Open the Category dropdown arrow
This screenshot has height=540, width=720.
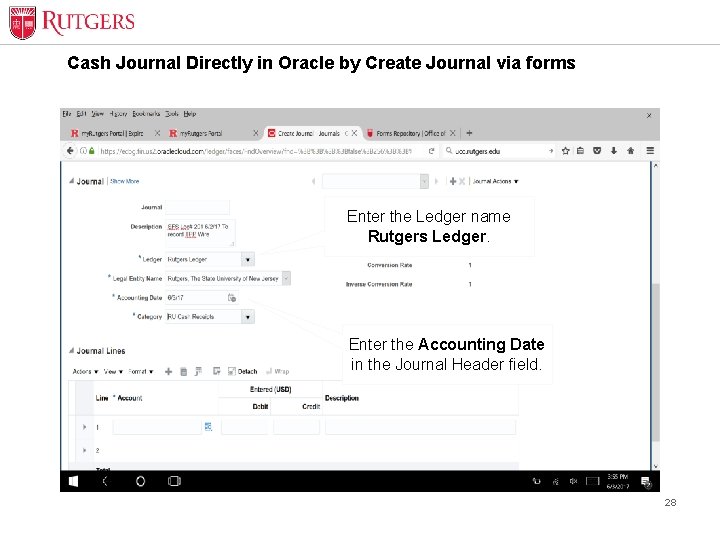(x=248, y=317)
